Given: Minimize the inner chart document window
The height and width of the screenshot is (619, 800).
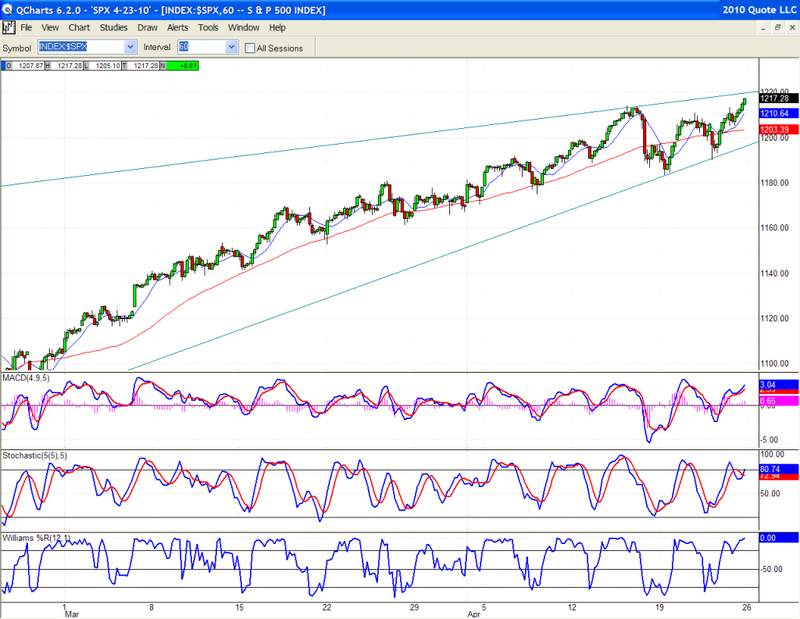Looking at the screenshot, I should [762, 27].
